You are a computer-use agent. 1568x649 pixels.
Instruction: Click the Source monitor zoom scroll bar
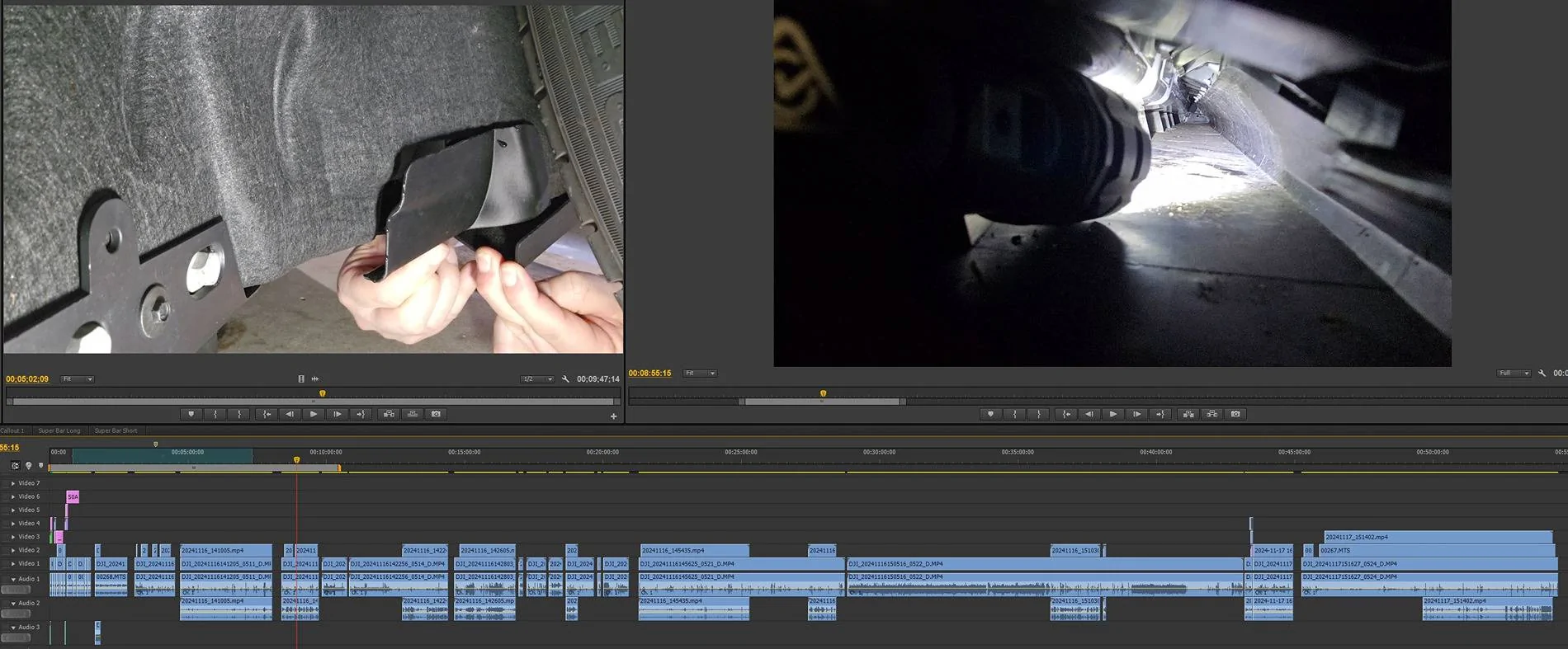coord(314,402)
